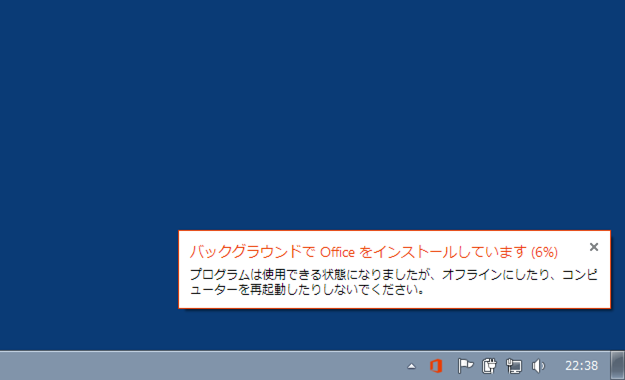This screenshot has width=625, height=380.
Task: Click the empty blue desktop above the notification
Action: (x=311, y=116)
